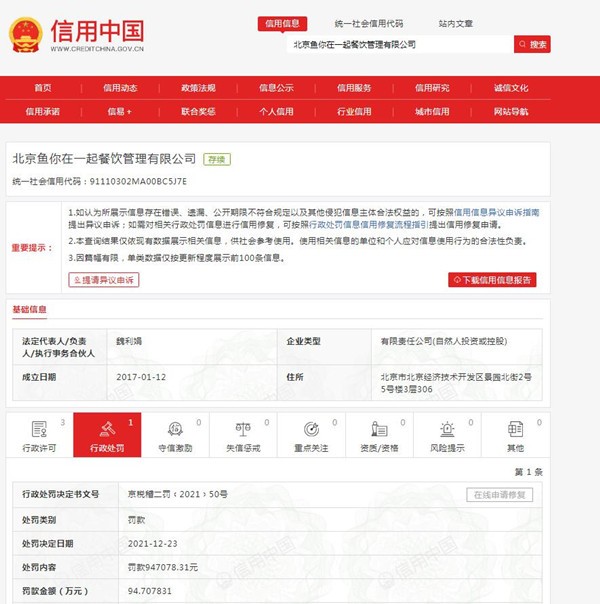Screen dimensions: 600x604
Task: Select the 基础信息 section tab
Action: [x=29, y=309]
